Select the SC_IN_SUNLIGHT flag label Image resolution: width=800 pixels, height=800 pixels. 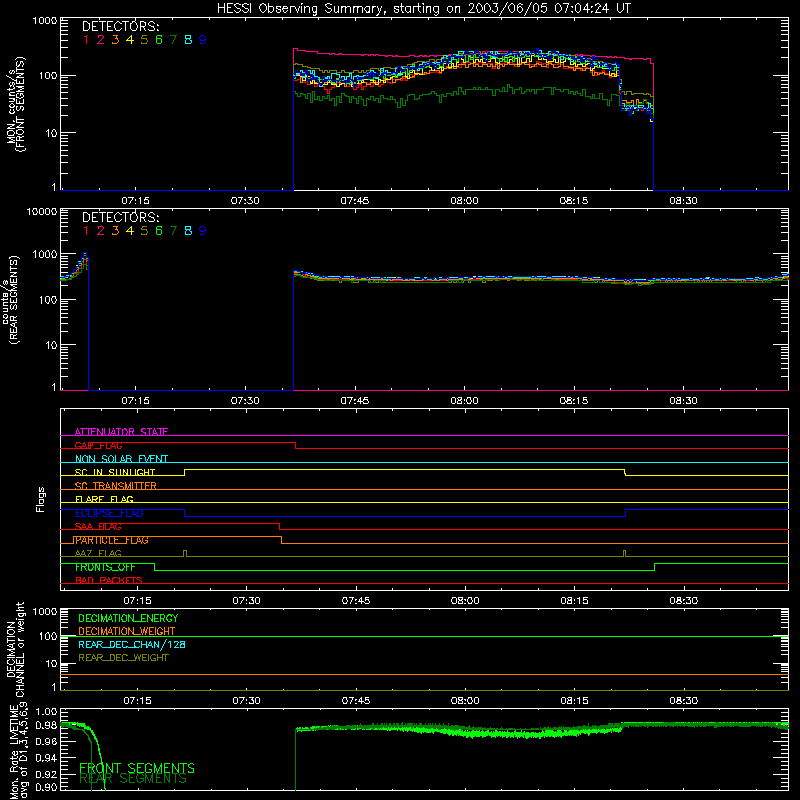[x=115, y=472]
